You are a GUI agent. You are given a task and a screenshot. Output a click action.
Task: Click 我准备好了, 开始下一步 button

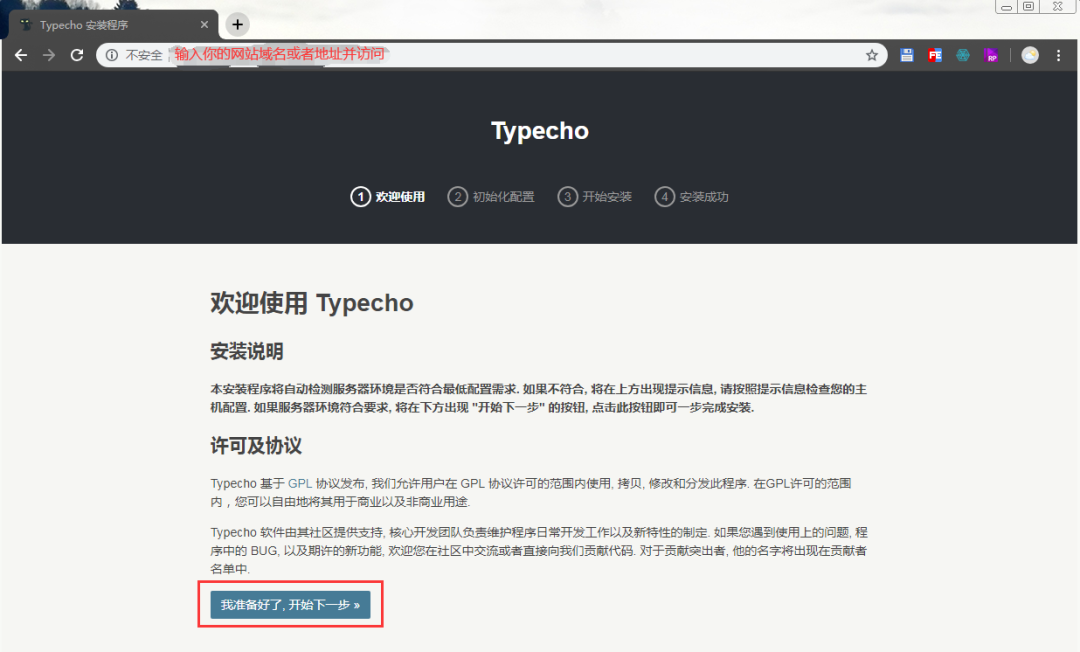pyautogui.click(x=290, y=604)
